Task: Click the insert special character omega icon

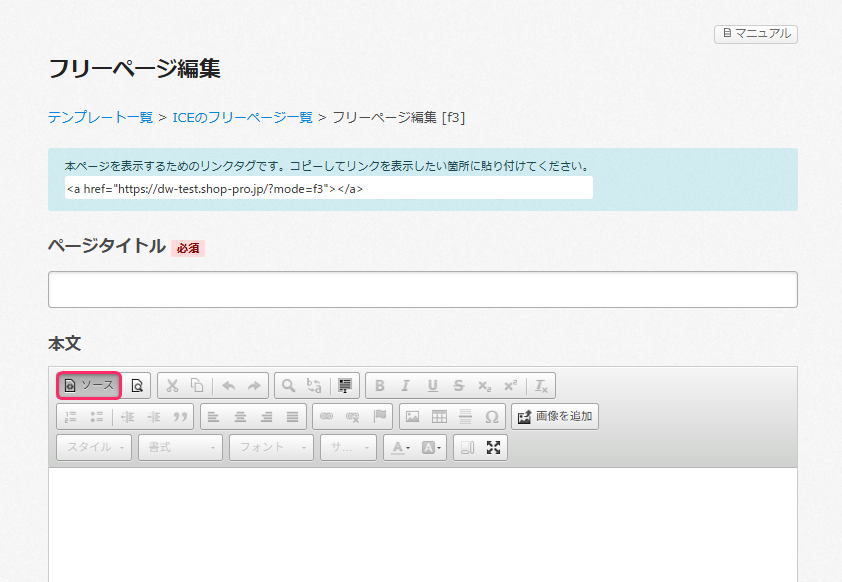Action: pyautogui.click(x=491, y=417)
